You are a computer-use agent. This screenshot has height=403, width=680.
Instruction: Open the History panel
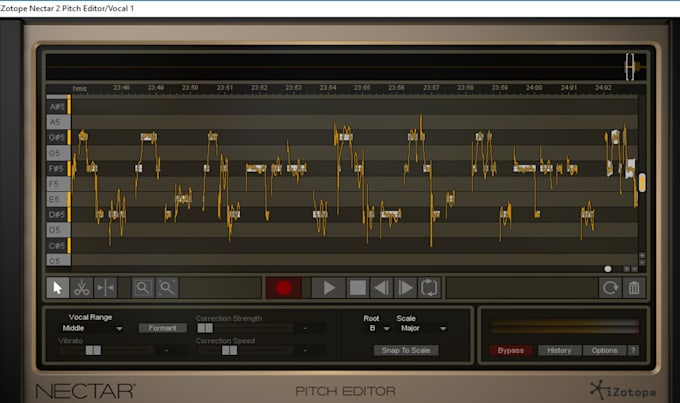coord(559,350)
